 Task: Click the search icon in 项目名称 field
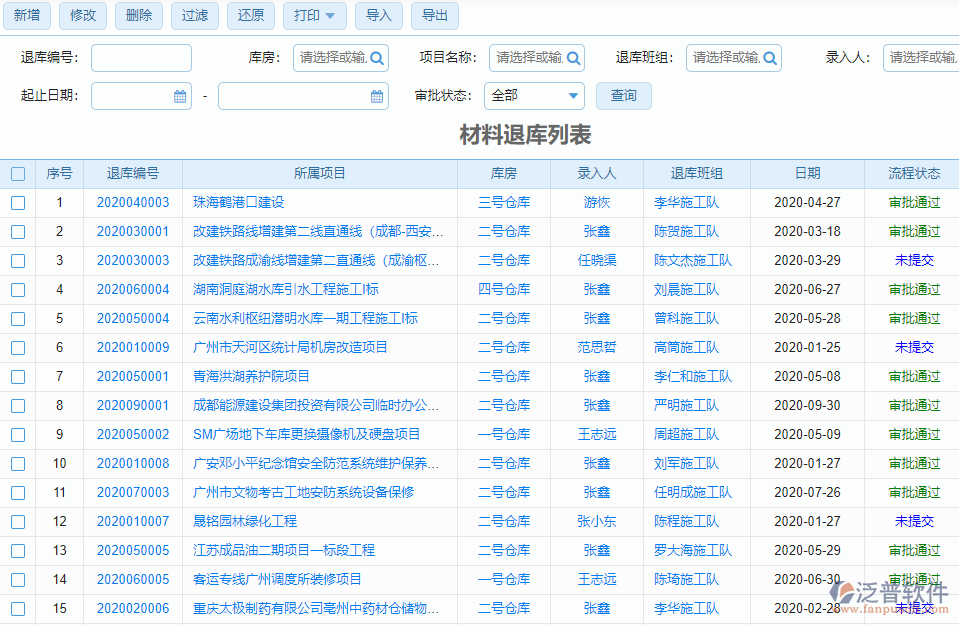[573, 58]
